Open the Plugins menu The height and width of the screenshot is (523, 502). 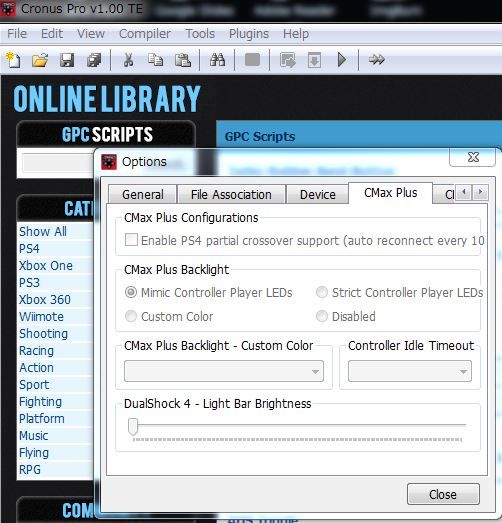tap(248, 34)
